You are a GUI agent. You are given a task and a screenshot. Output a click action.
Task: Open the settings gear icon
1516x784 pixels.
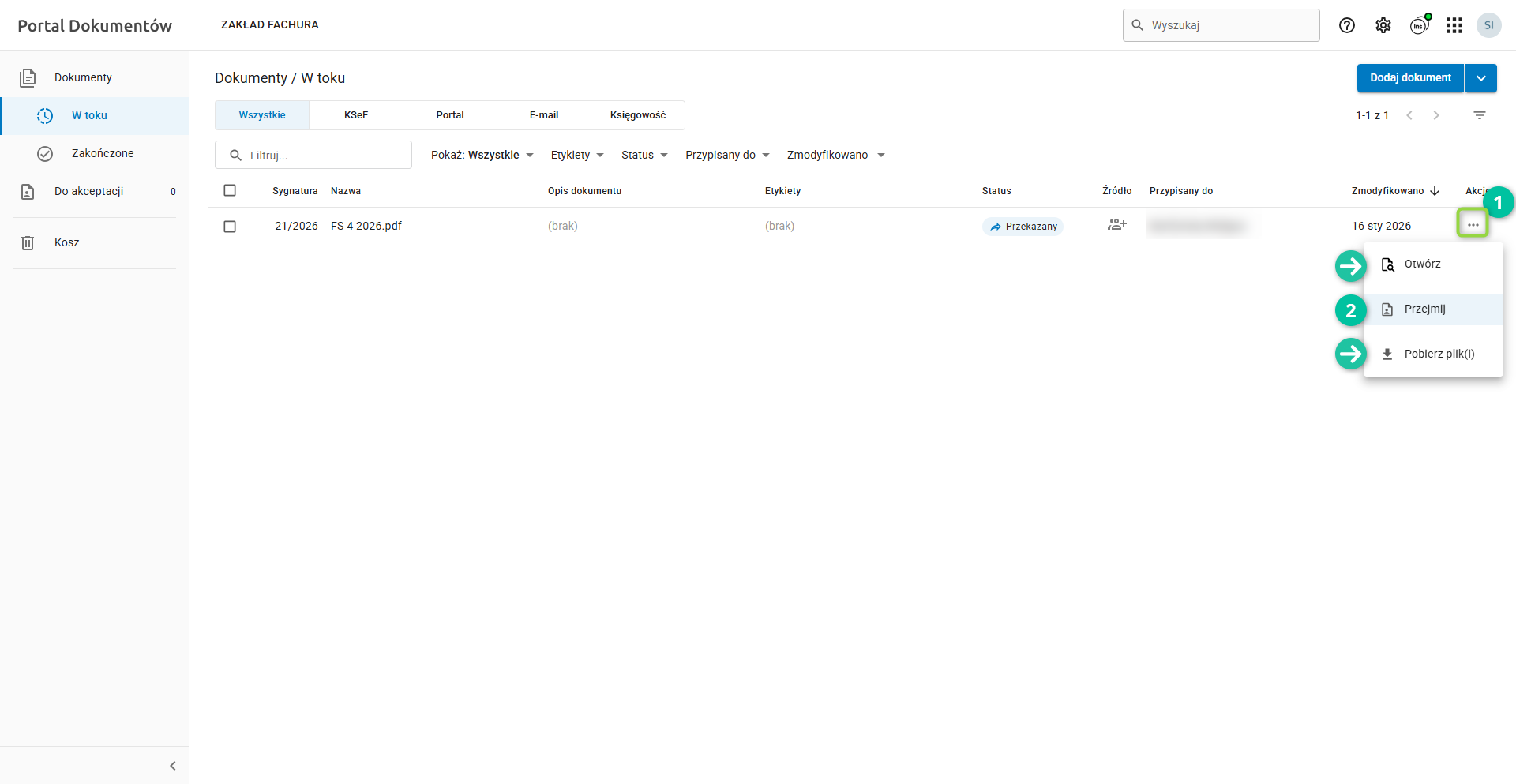click(x=1383, y=25)
